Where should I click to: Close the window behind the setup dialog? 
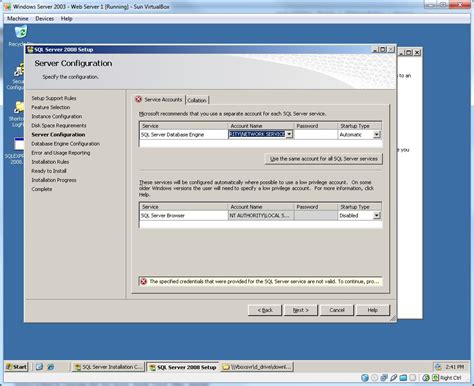(x=417, y=52)
